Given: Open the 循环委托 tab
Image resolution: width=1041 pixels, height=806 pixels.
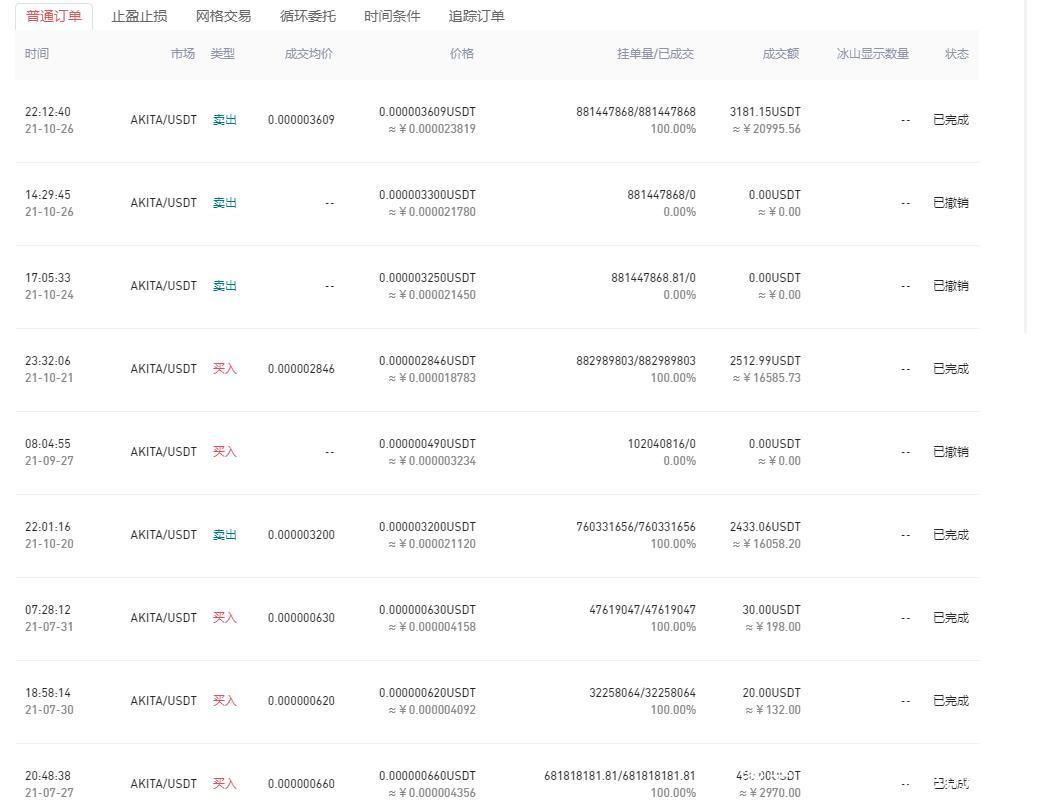Looking at the screenshot, I should [308, 16].
